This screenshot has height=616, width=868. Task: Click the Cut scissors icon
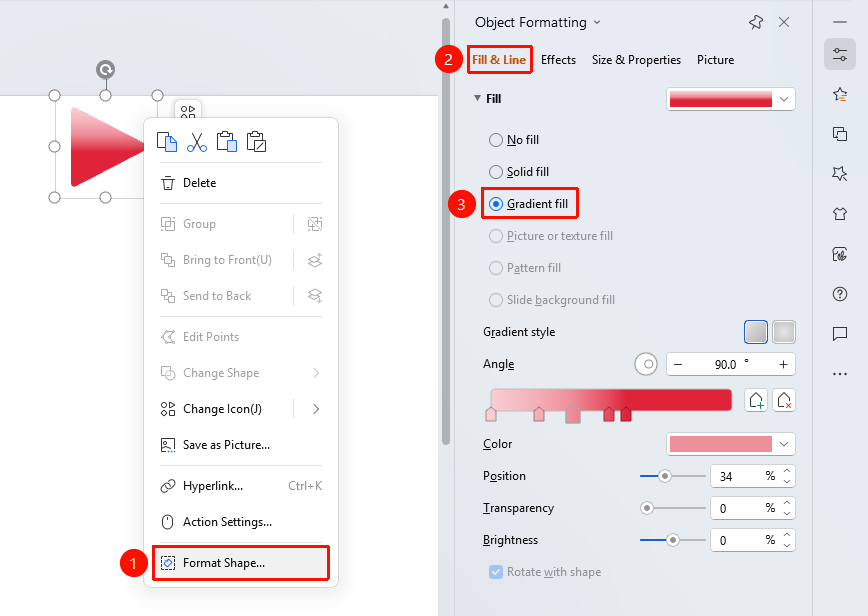coord(197,142)
